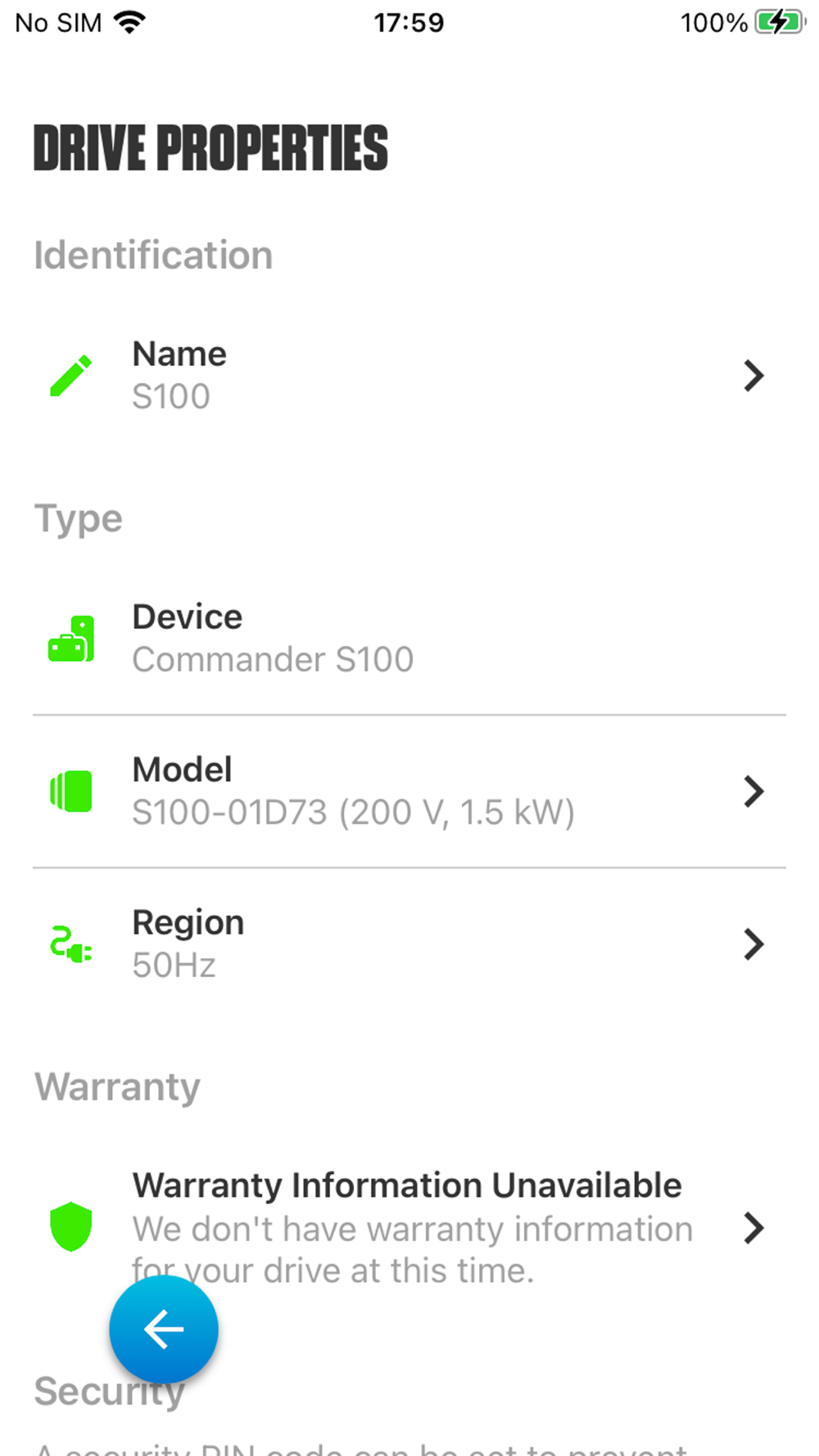819x1456 pixels.
Task: Tap the Drive Properties page heading
Action: (x=210, y=149)
